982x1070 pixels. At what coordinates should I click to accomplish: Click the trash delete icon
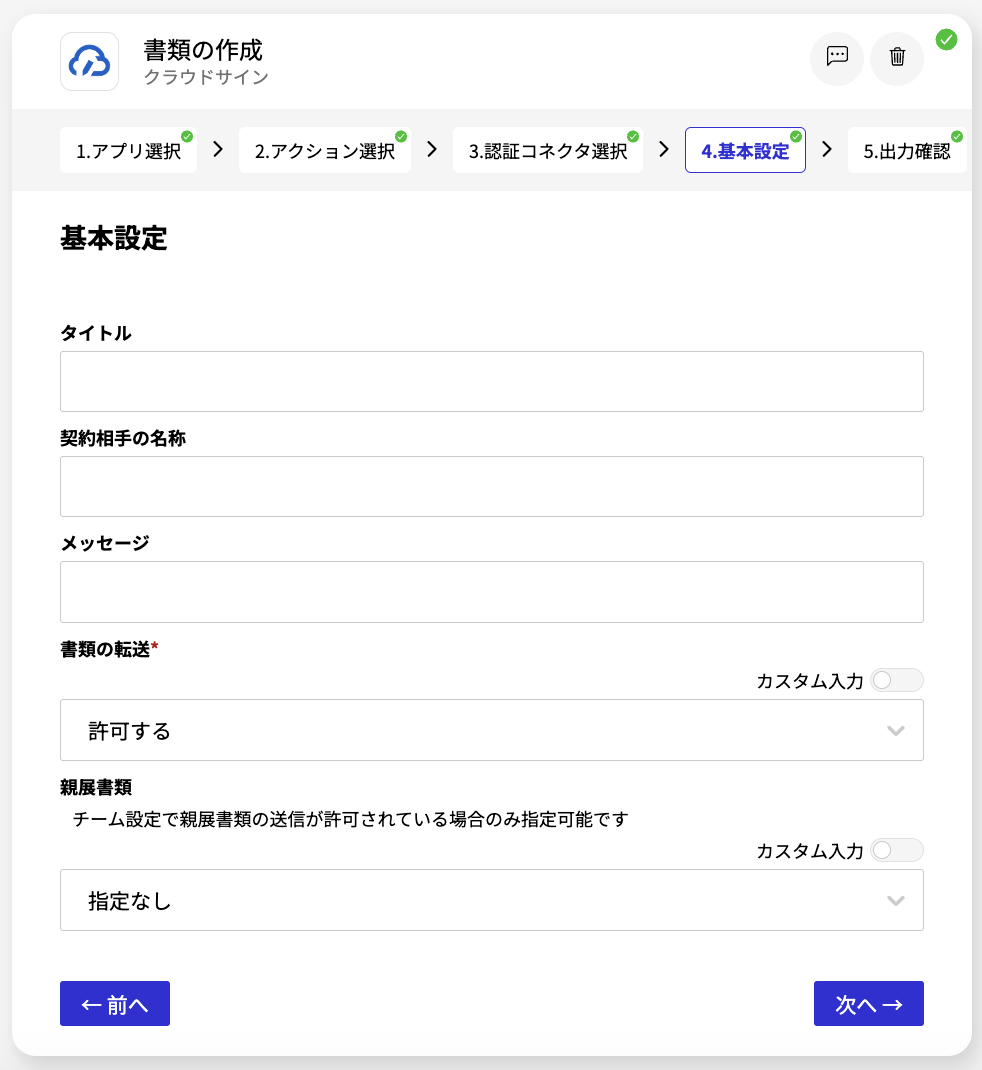[897, 58]
